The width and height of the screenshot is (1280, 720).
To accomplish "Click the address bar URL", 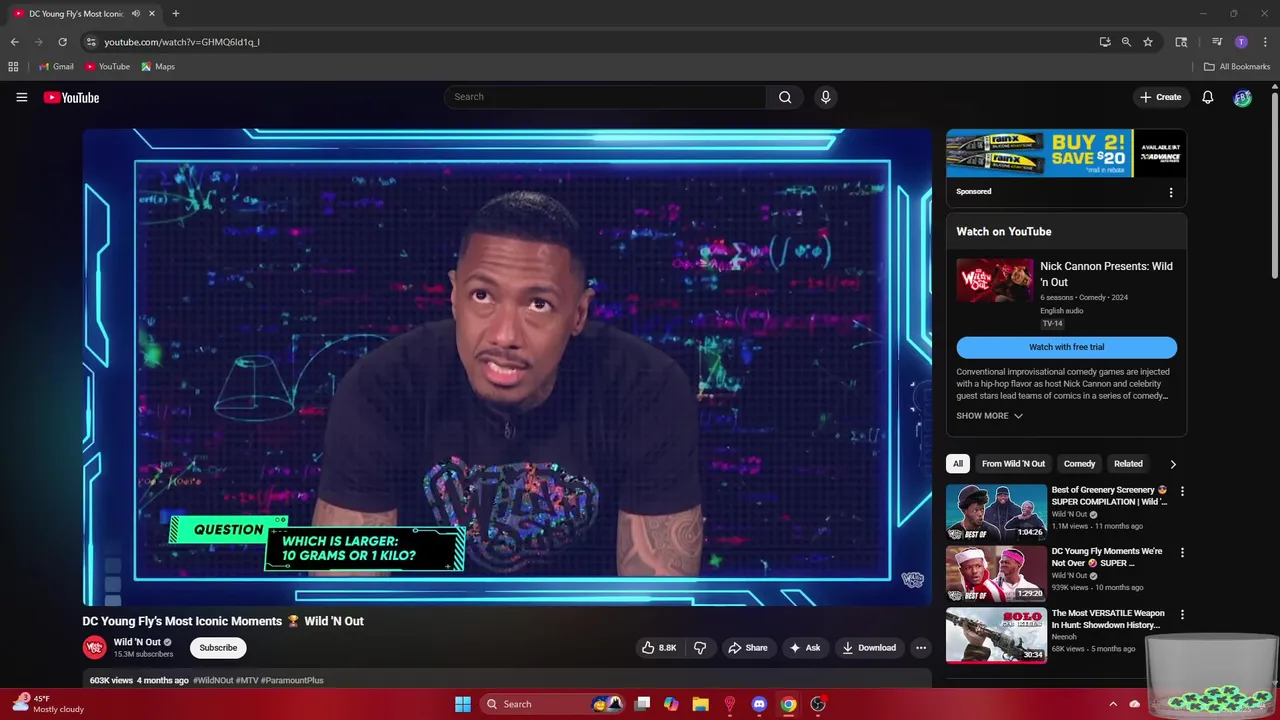I will pyautogui.click(x=182, y=42).
